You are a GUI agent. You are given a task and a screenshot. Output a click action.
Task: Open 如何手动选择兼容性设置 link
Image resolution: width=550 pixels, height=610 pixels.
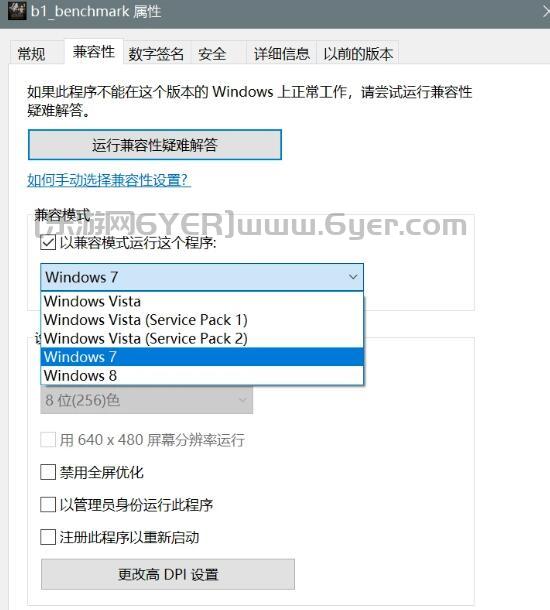pos(107,180)
